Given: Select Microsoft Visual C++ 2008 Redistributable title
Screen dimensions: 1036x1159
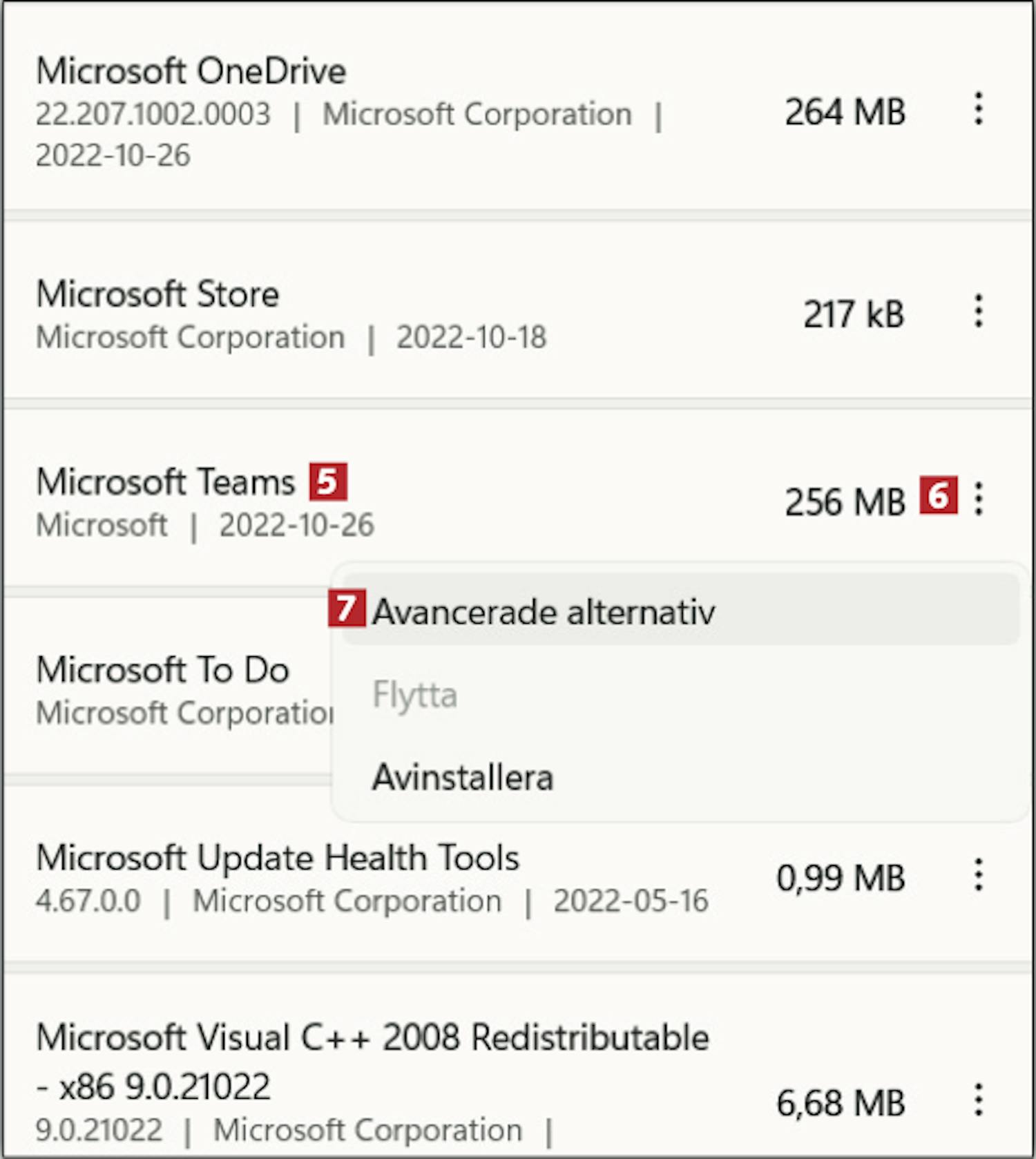Looking at the screenshot, I should click(373, 1062).
